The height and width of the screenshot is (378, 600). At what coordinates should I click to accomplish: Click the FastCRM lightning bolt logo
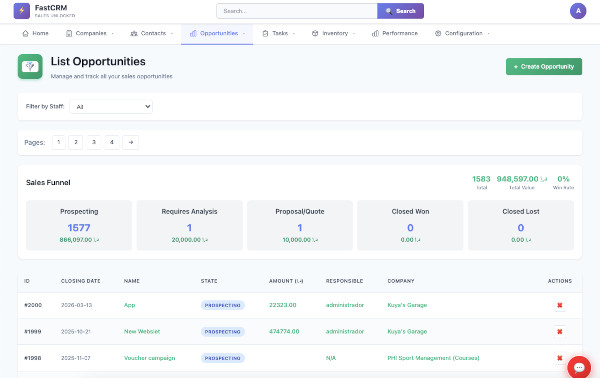pos(21,11)
